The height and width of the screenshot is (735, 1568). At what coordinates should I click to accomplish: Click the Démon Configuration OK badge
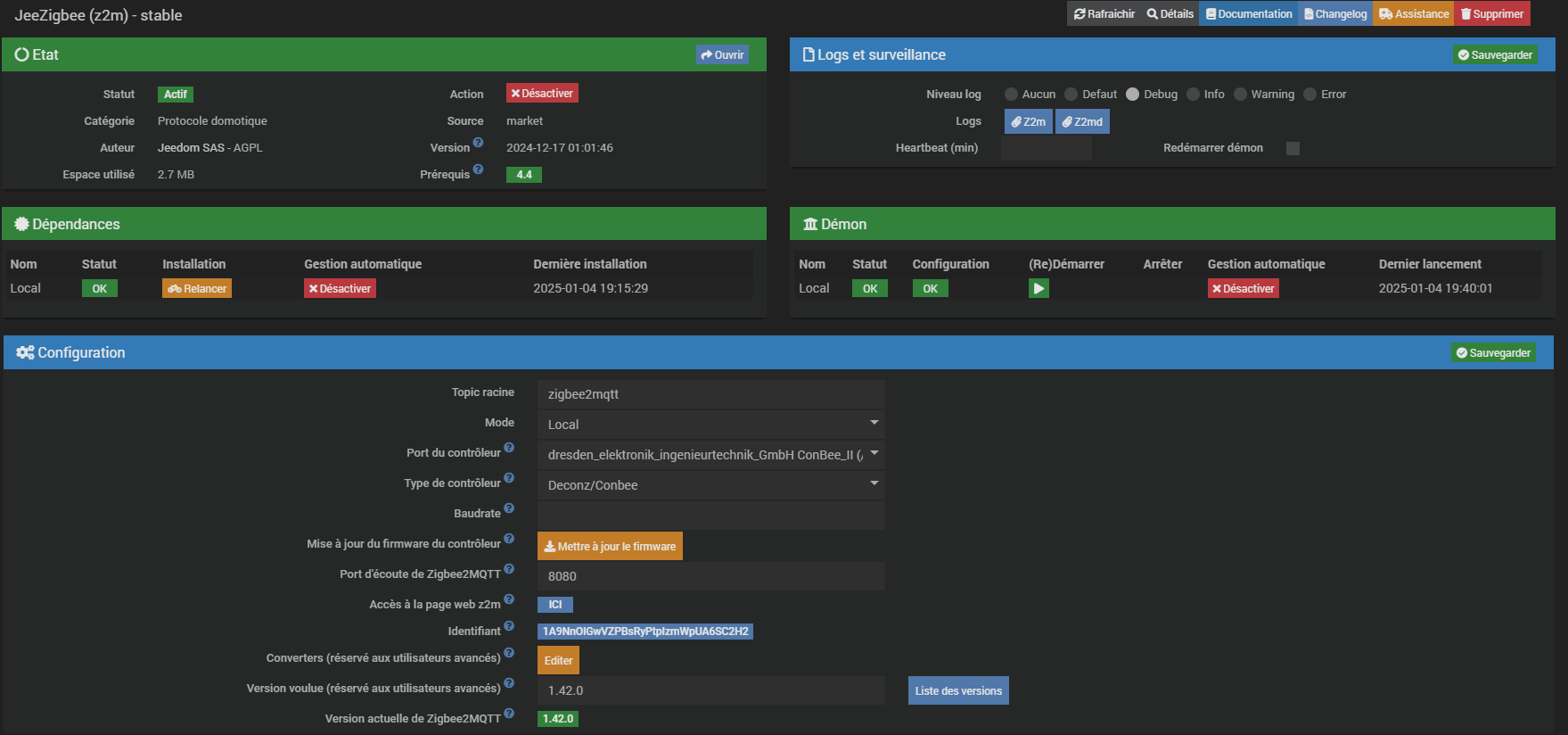[931, 288]
